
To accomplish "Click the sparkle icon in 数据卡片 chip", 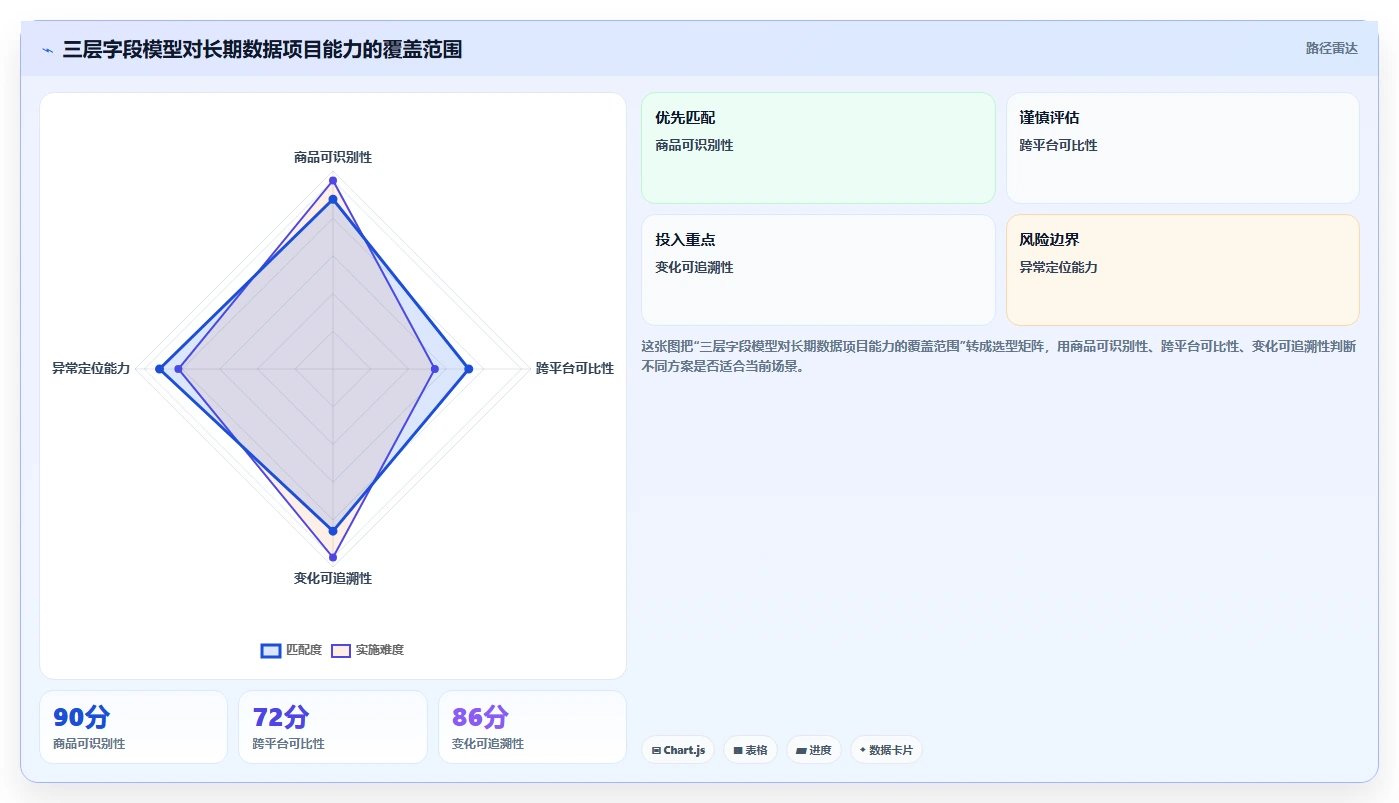I will (863, 749).
